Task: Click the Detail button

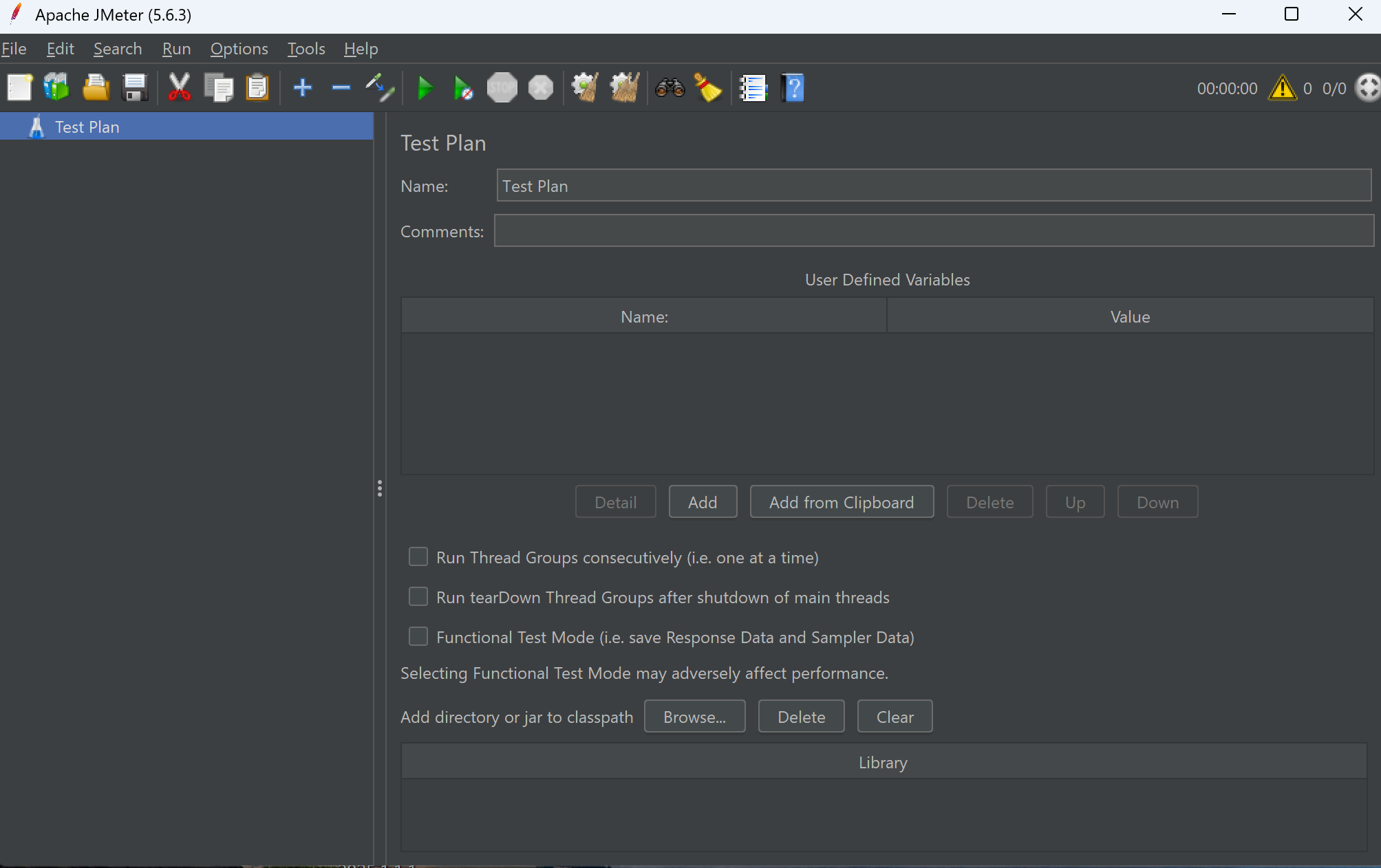Action: pos(615,502)
